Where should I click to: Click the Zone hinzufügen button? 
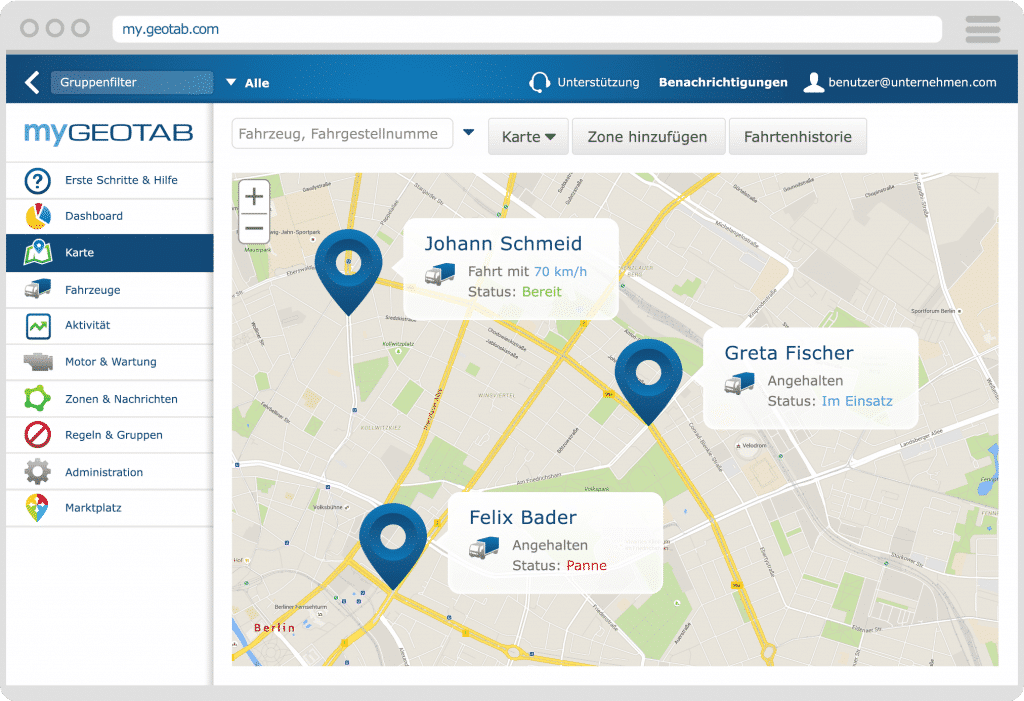(648, 134)
